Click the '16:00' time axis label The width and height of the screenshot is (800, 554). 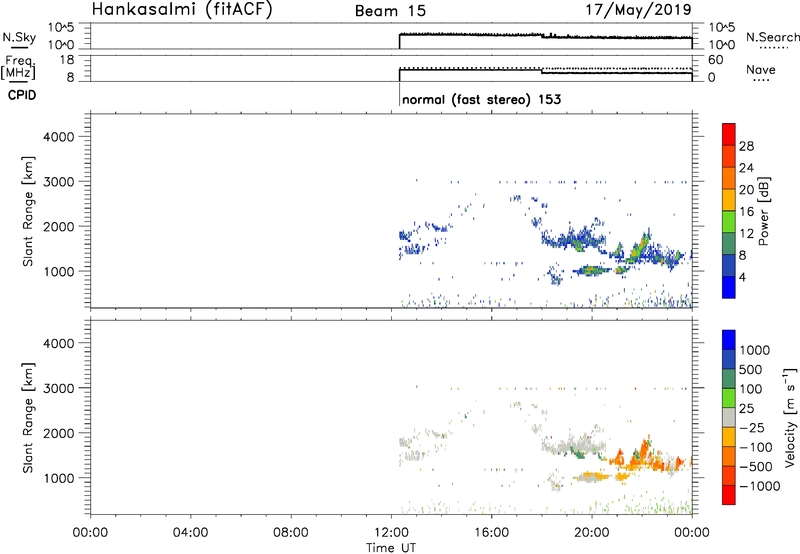491,532
